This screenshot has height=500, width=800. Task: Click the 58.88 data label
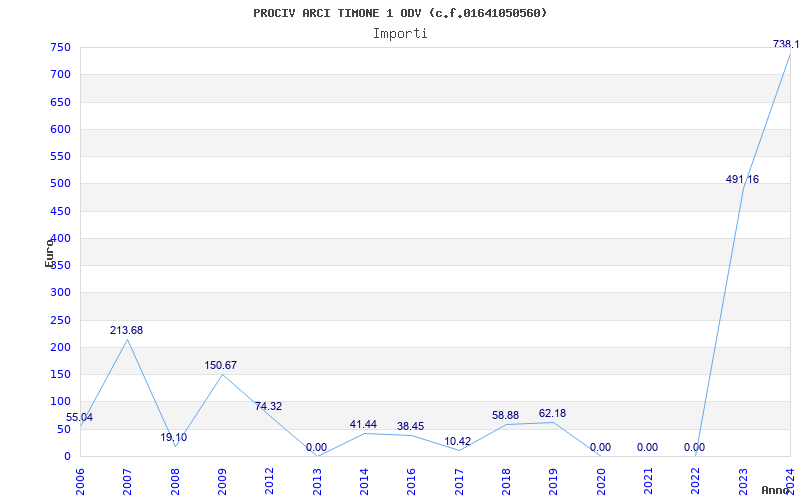[x=505, y=415]
